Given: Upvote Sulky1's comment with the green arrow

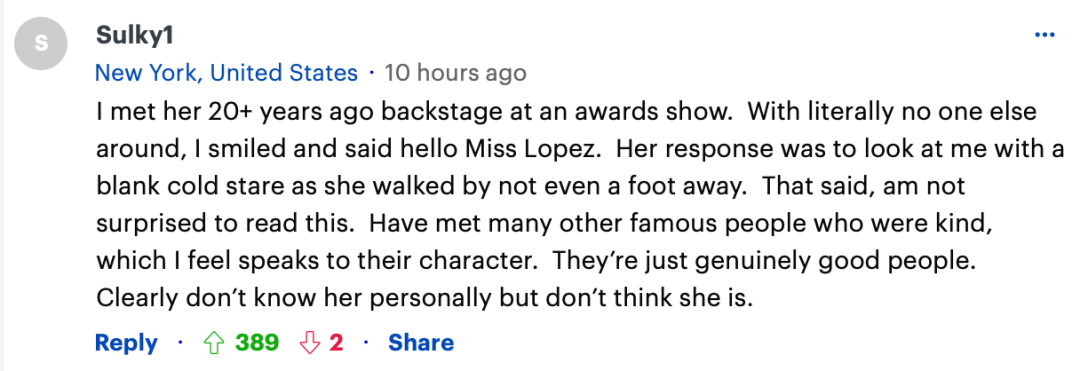Looking at the screenshot, I should pos(215,342).
